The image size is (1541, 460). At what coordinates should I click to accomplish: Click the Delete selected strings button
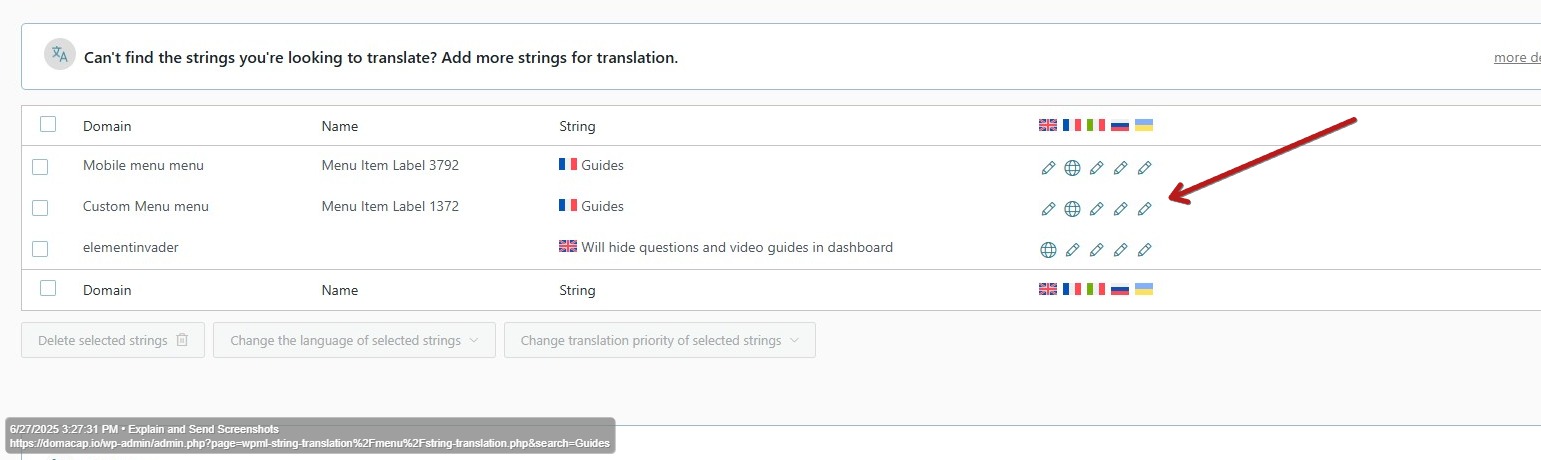113,340
